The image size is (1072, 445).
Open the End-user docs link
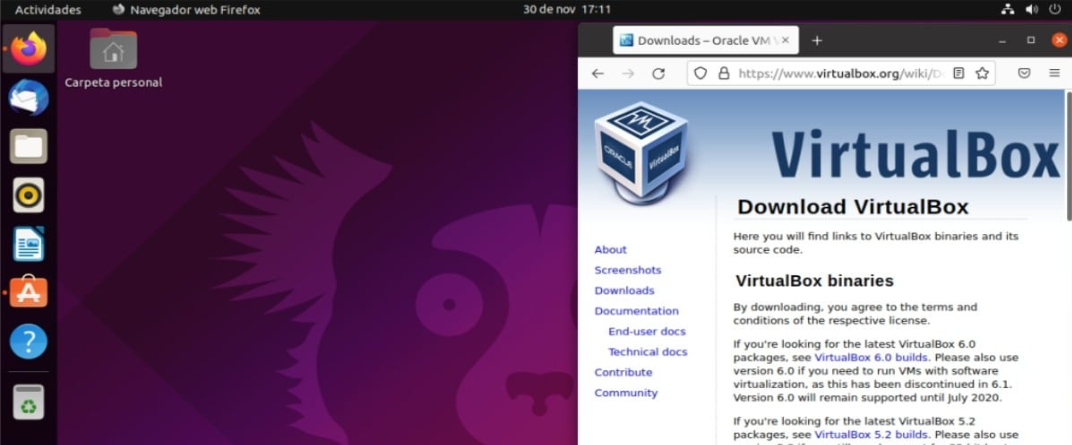tap(647, 332)
